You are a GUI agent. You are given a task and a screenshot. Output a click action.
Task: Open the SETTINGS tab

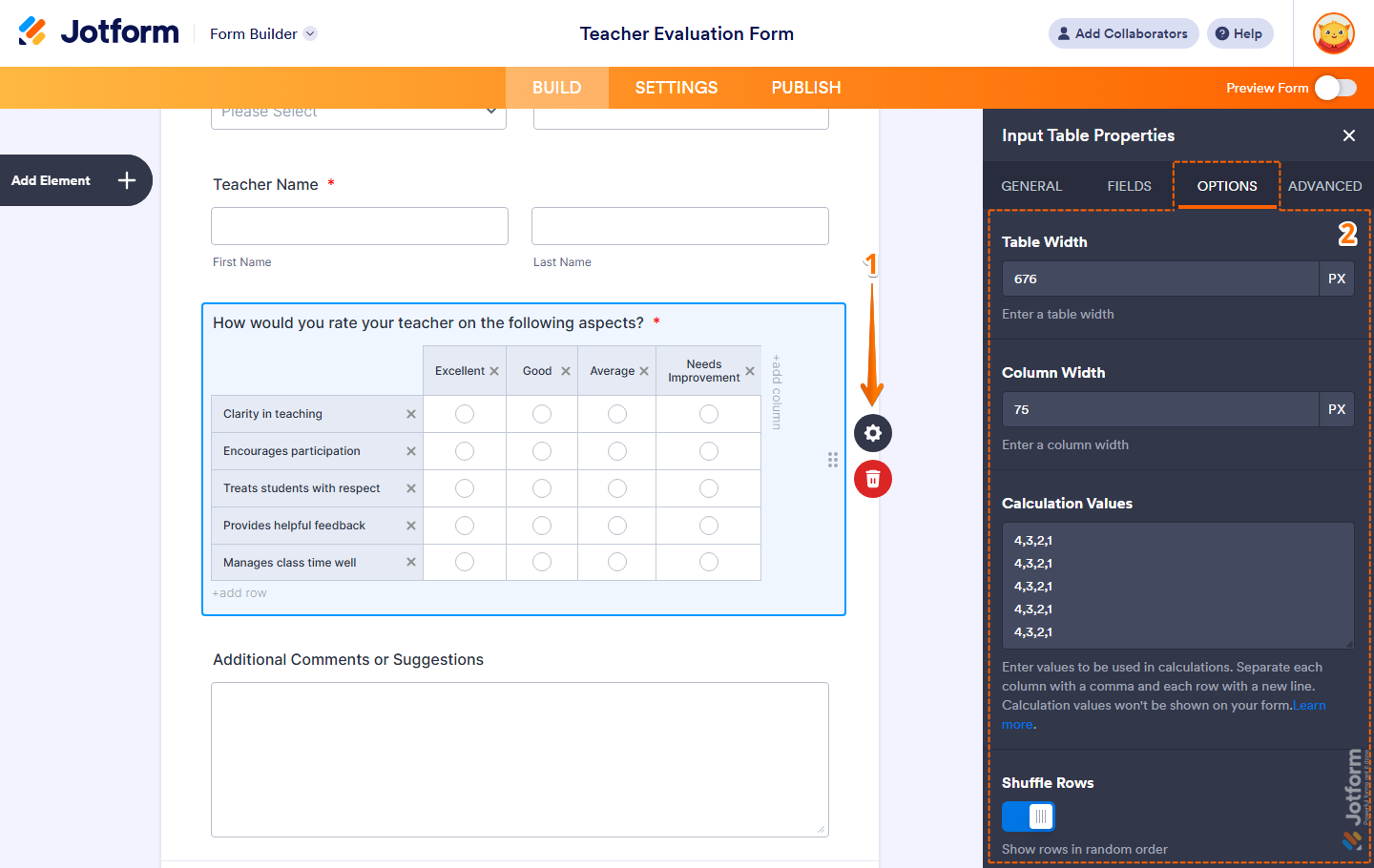coord(677,88)
